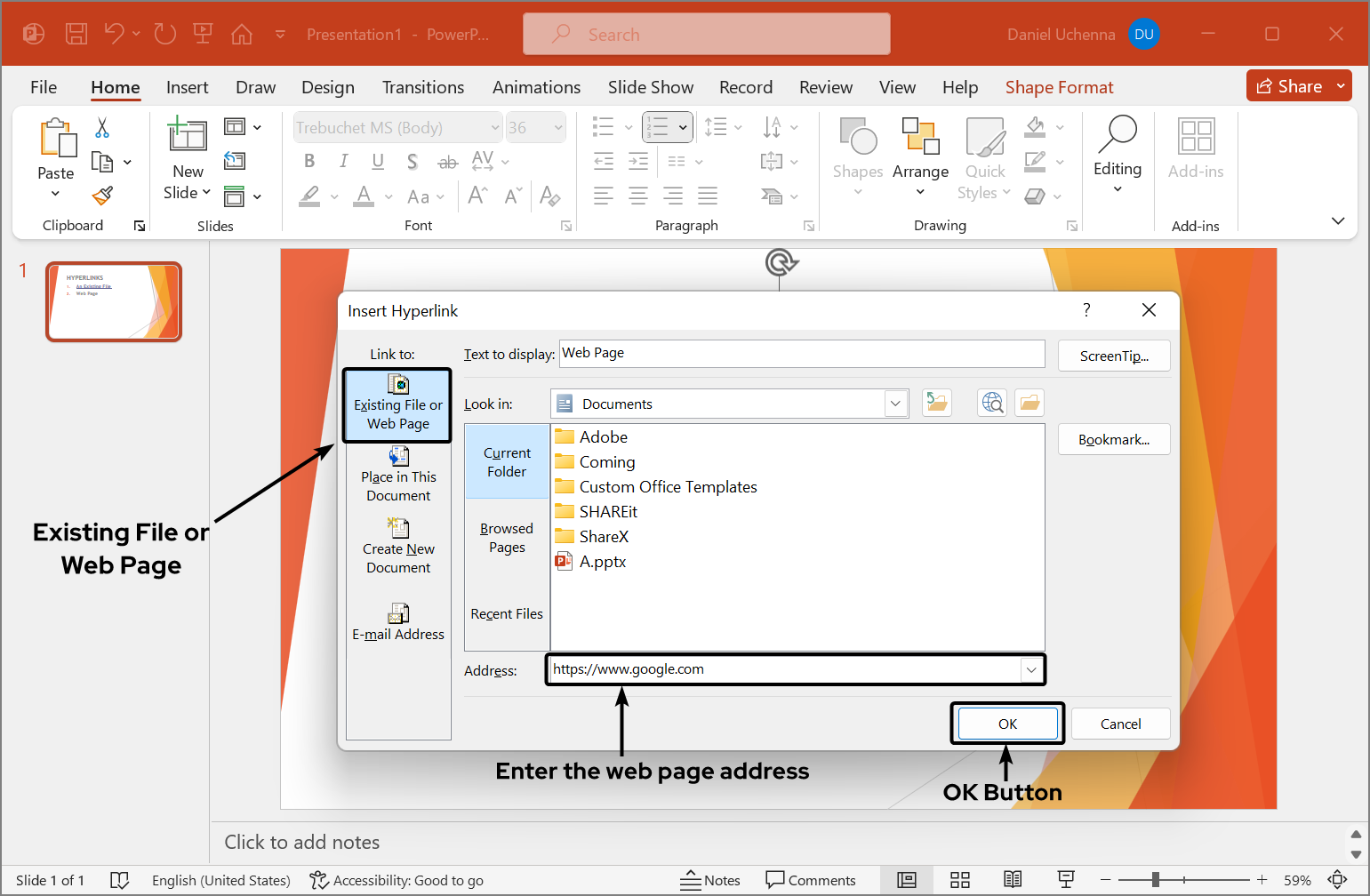Switch to the Shape Format tab
1370x896 pixels.
pyautogui.click(x=1059, y=87)
